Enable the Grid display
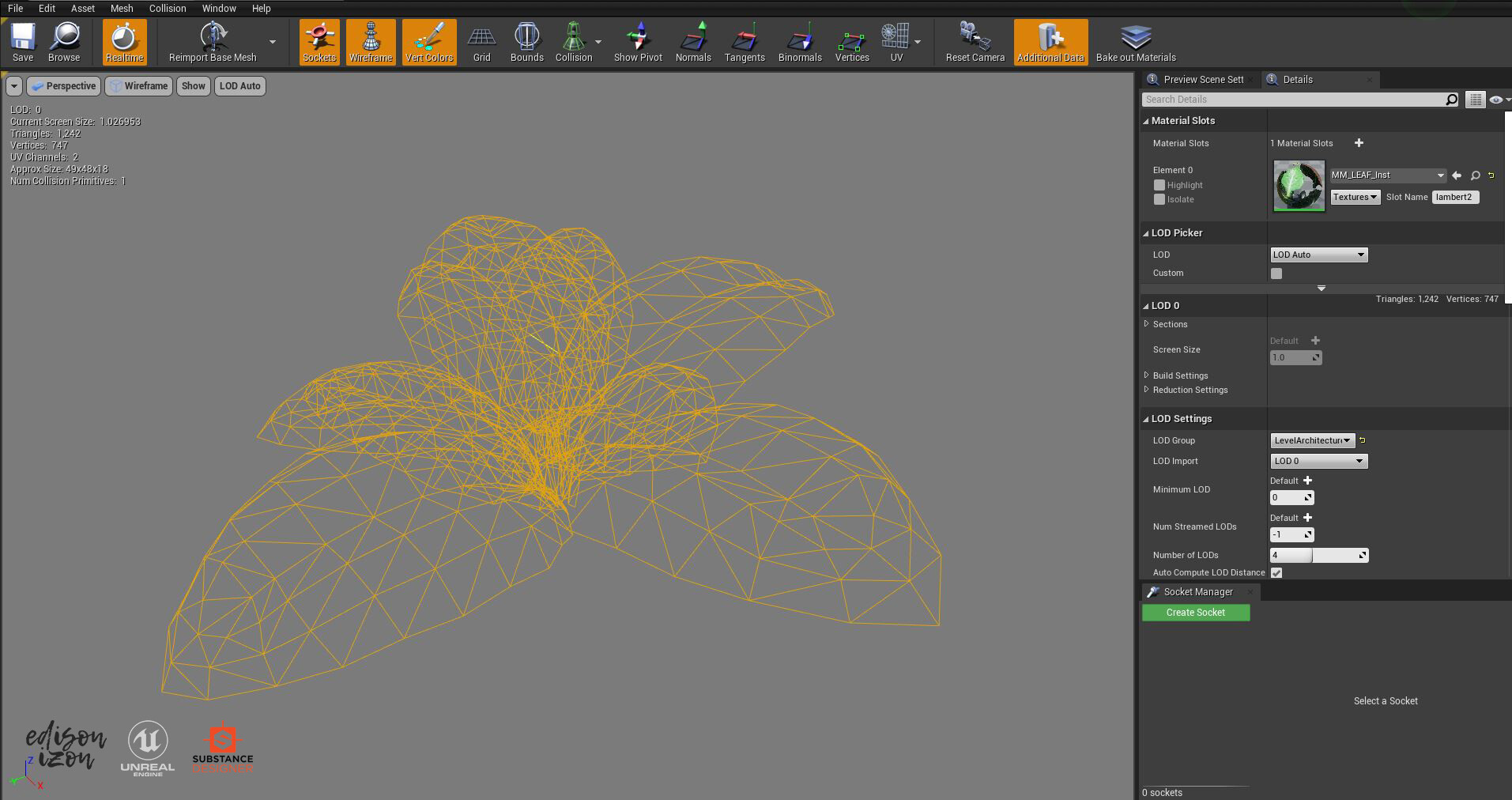This screenshot has width=1512, height=800. point(481,41)
